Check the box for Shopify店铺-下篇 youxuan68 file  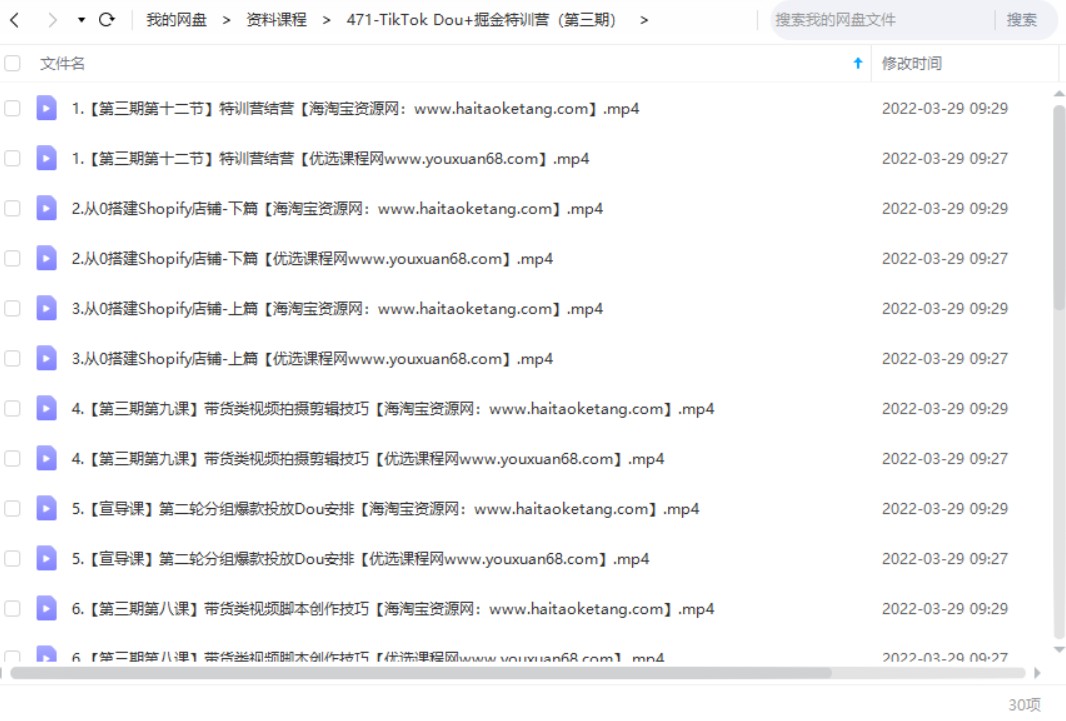[12, 258]
